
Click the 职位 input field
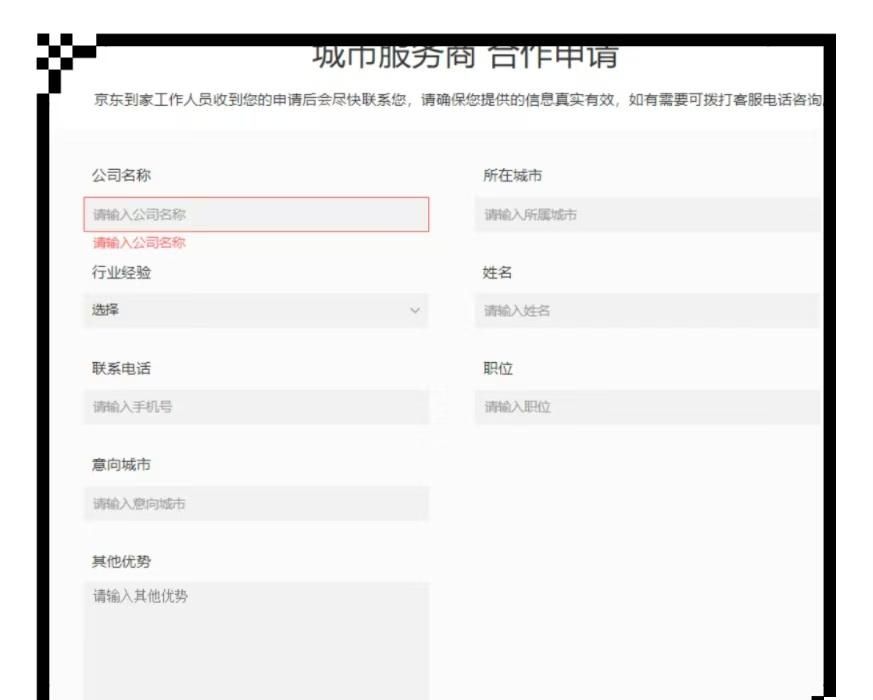(647, 407)
